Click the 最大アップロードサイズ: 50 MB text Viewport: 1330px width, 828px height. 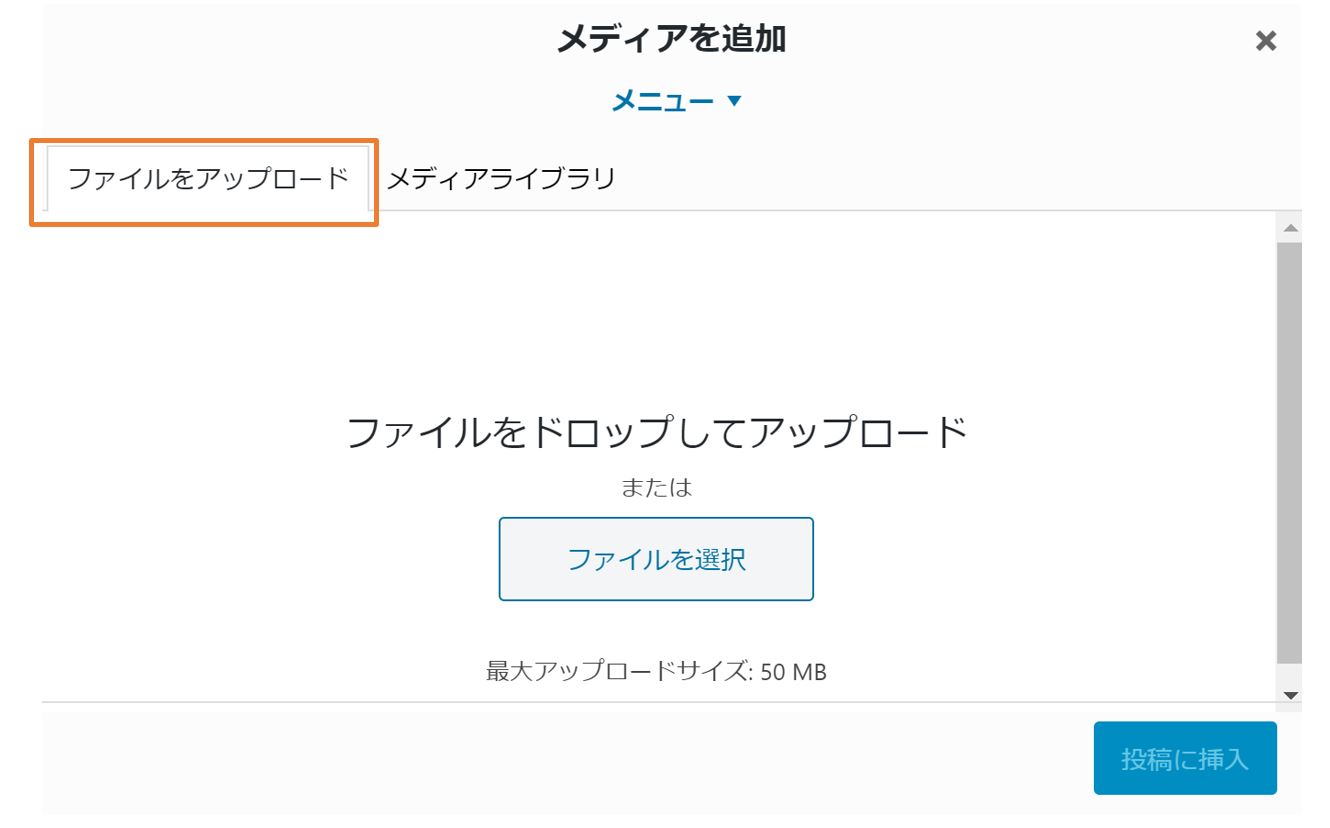[656, 672]
